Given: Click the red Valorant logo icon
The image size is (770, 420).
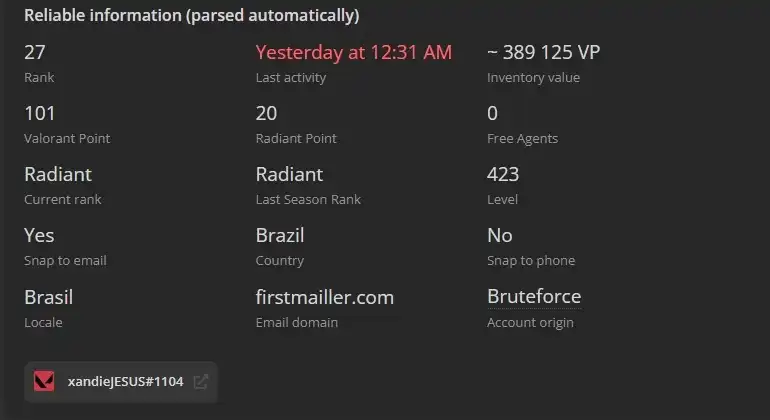Looking at the screenshot, I should [44, 382].
